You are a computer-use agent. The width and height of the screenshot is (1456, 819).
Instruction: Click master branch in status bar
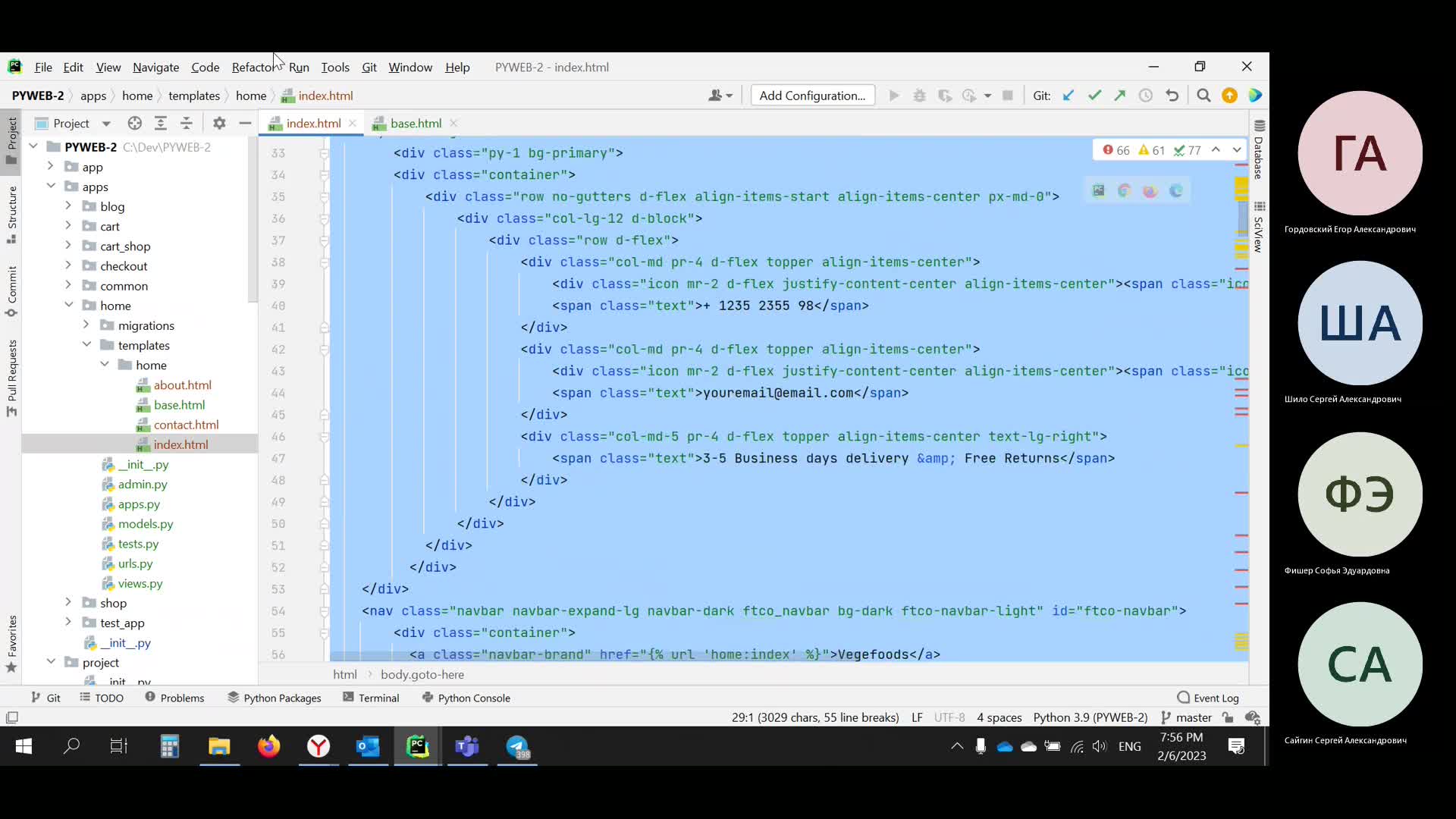pos(1186,717)
